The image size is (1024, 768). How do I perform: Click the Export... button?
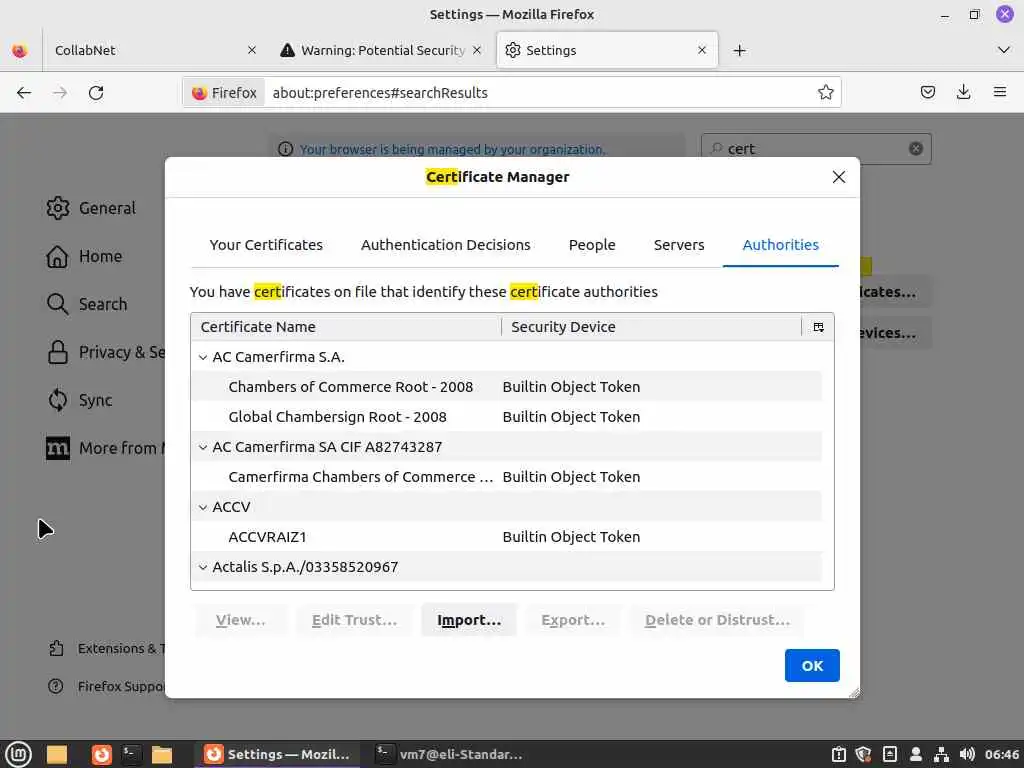coord(573,620)
